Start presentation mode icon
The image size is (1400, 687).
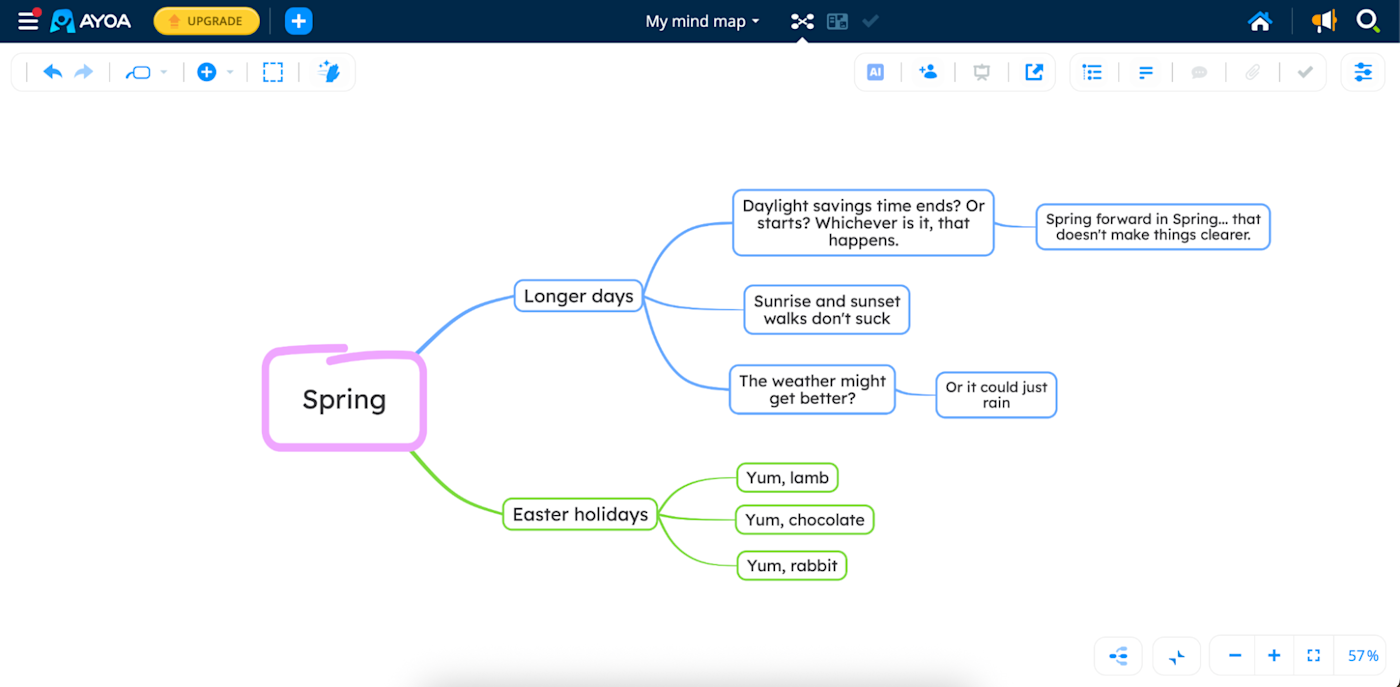pyautogui.click(x=982, y=72)
